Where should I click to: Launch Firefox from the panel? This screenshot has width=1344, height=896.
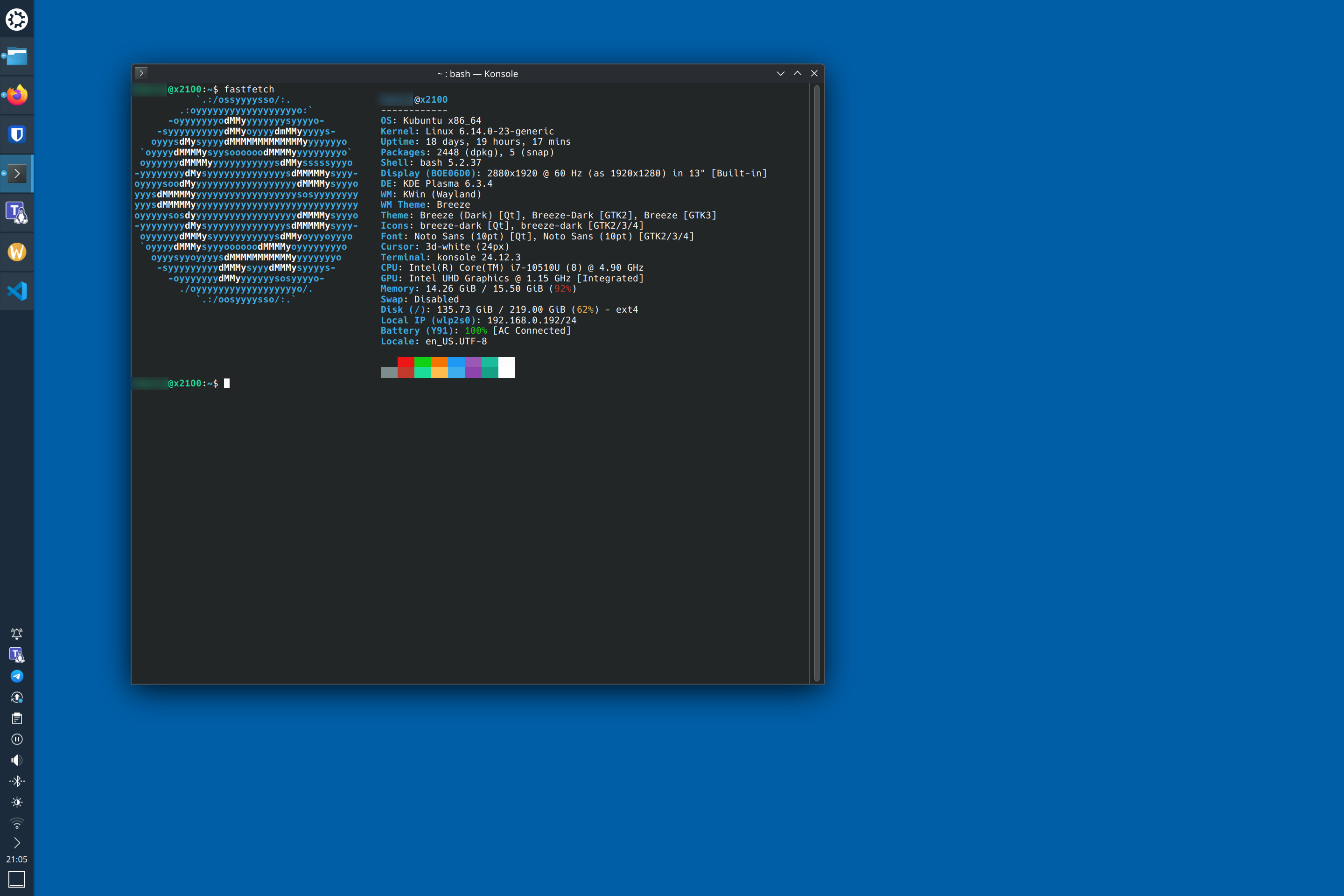pyautogui.click(x=17, y=95)
